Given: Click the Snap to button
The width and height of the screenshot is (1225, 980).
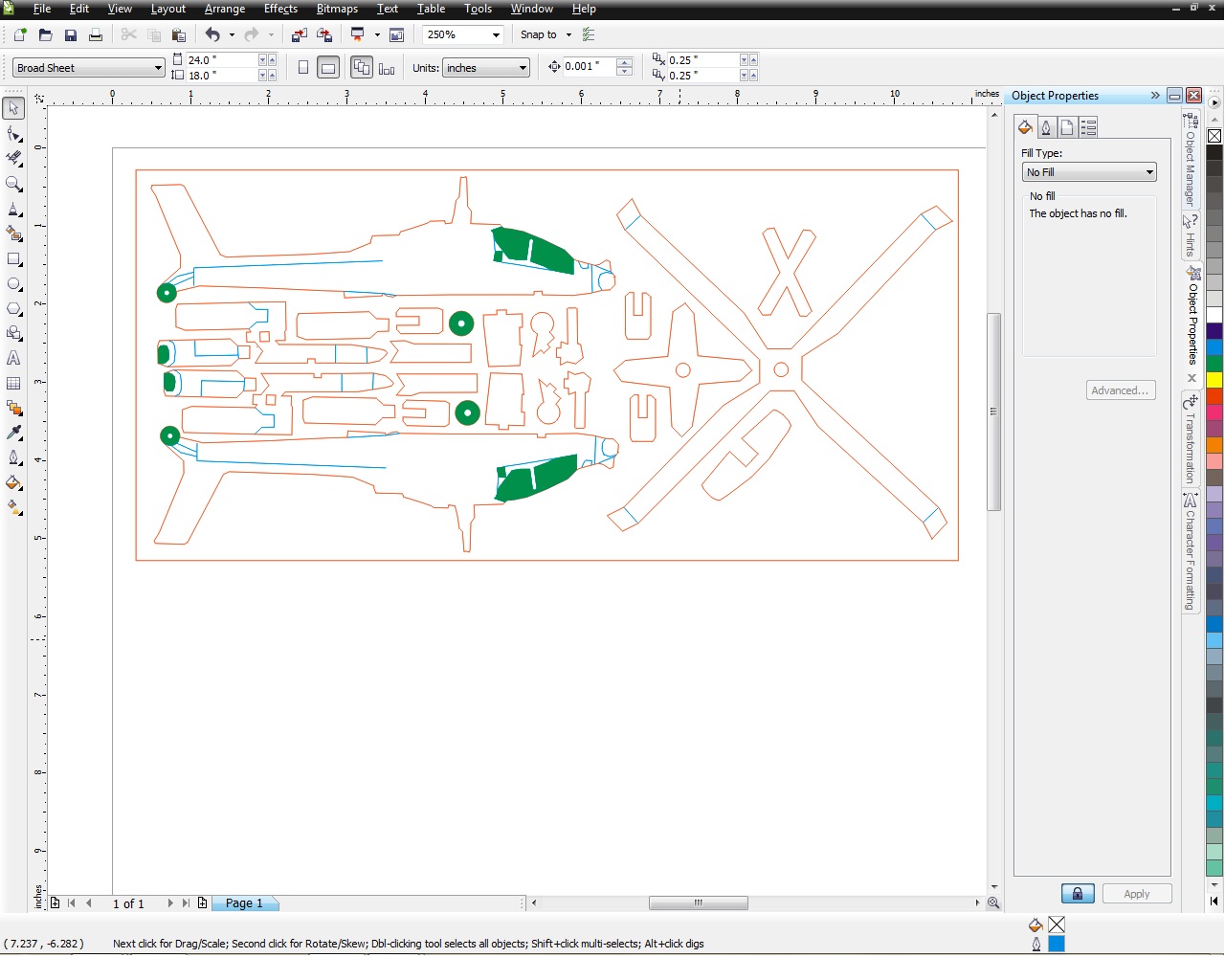Looking at the screenshot, I should coord(539,35).
